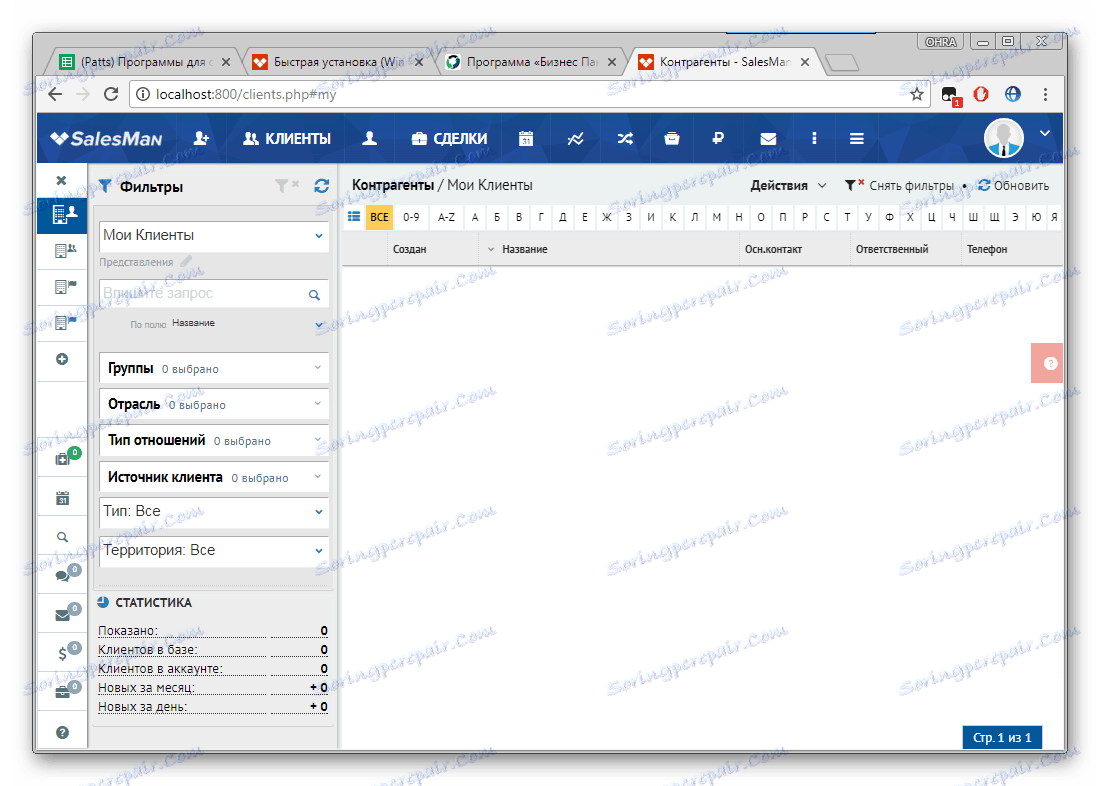
Task: Expand the Отрасль filter
Action: click(x=214, y=404)
